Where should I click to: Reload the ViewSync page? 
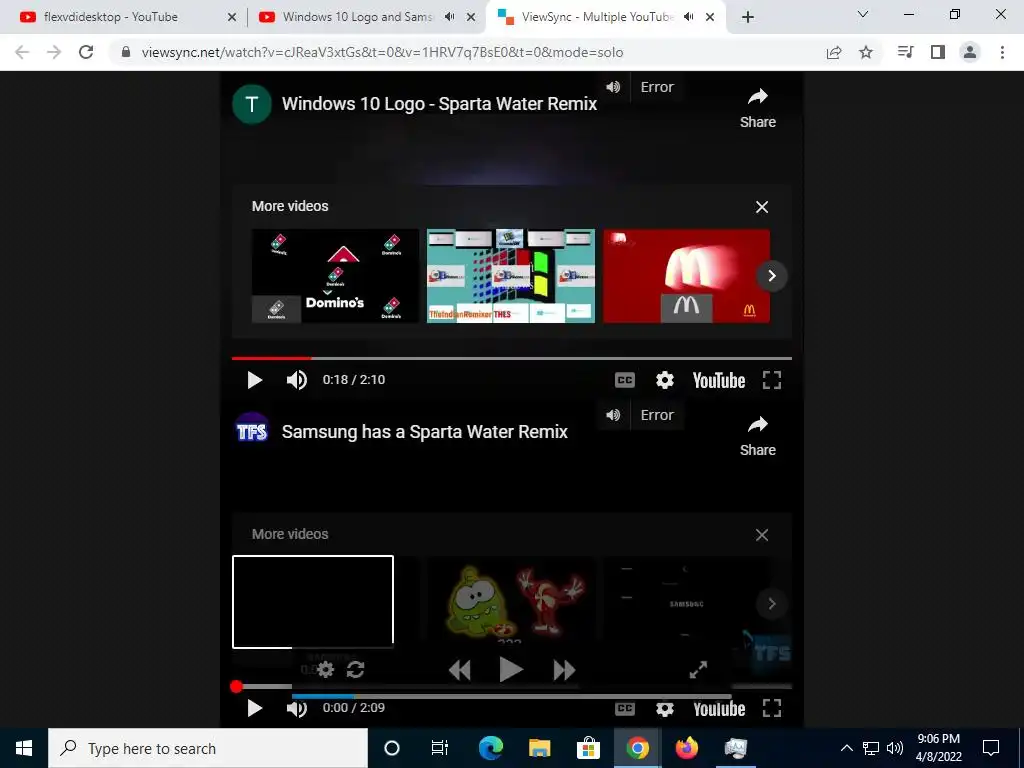tap(86, 52)
